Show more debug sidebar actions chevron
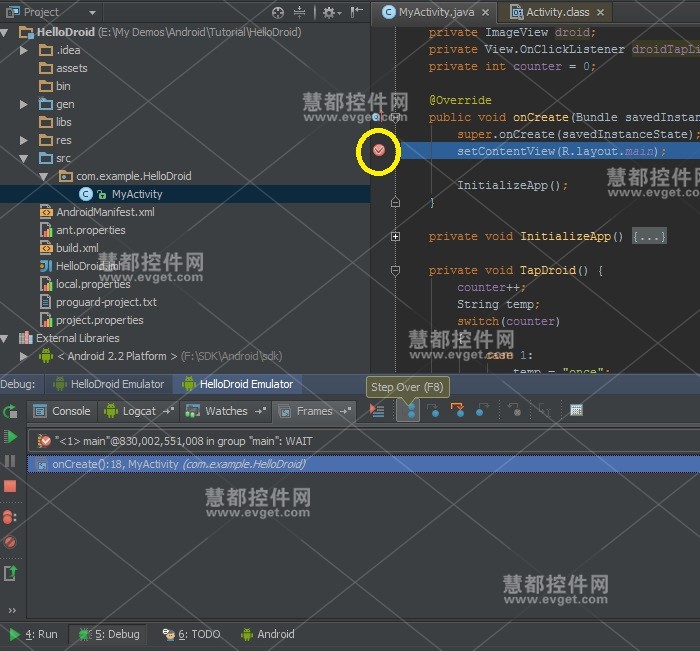This screenshot has height=651, width=700. pyautogui.click(x=12, y=610)
